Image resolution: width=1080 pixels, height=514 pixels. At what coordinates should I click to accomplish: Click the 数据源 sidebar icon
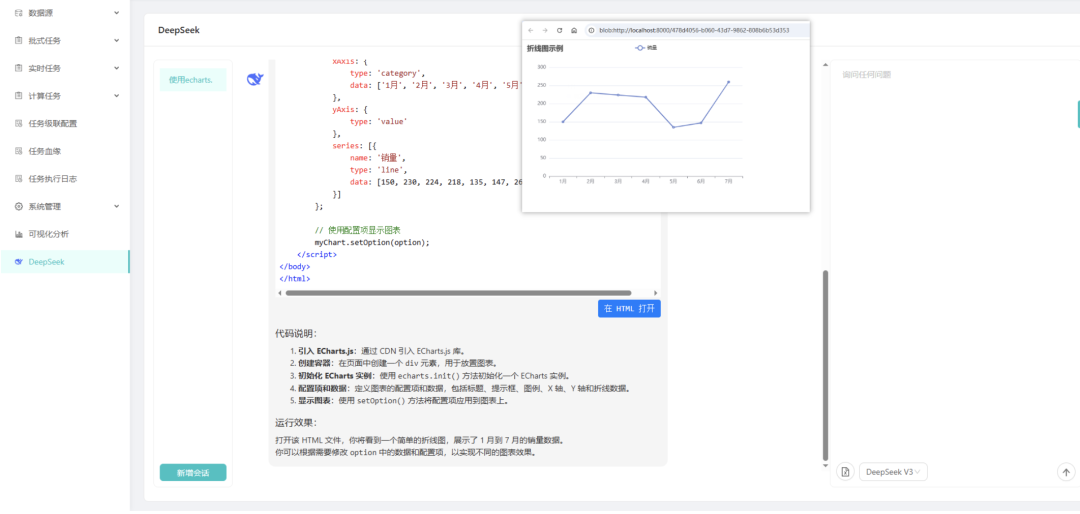[x=19, y=13]
